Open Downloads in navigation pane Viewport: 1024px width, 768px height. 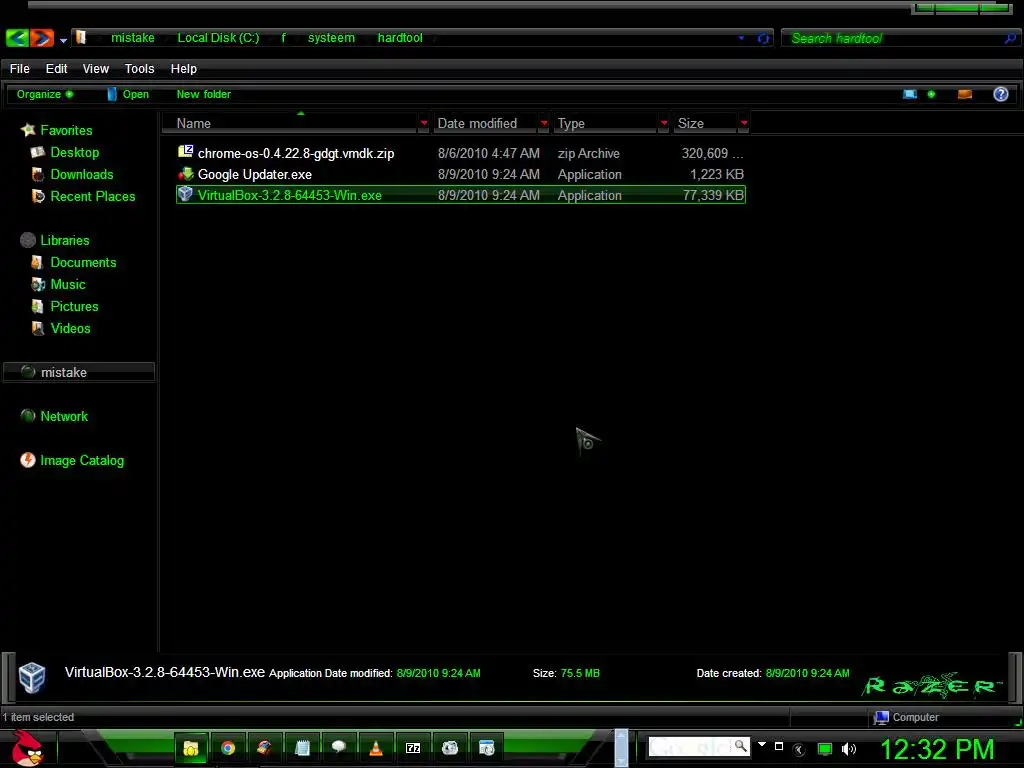(82, 174)
